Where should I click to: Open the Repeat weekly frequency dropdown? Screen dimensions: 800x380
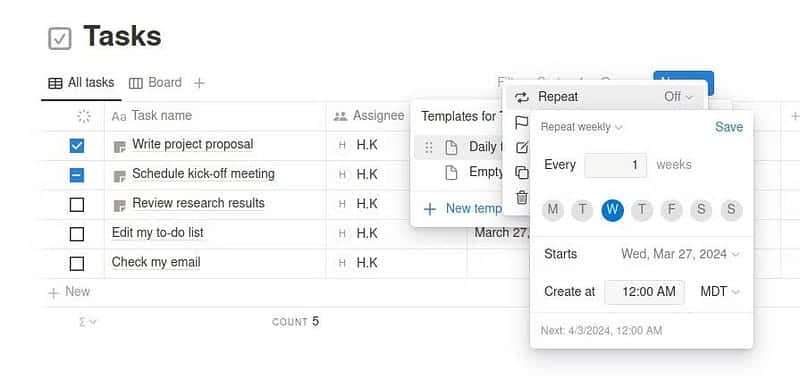(x=582, y=127)
